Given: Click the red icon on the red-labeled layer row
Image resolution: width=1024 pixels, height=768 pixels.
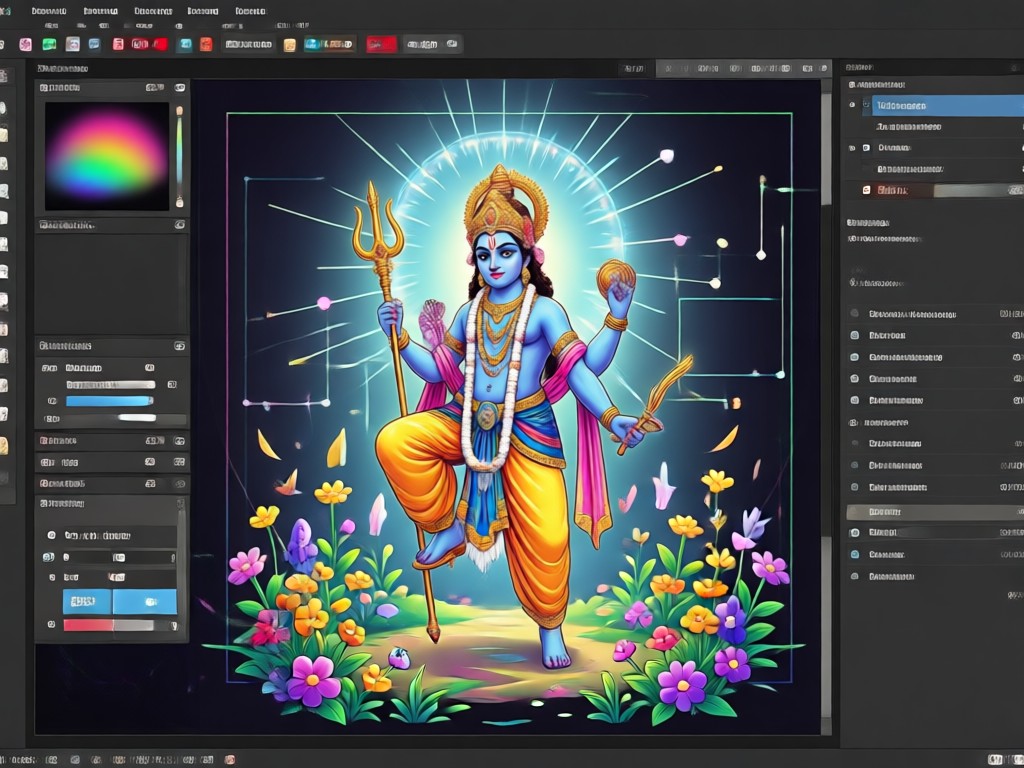Looking at the screenshot, I should [x=866, y=190].
